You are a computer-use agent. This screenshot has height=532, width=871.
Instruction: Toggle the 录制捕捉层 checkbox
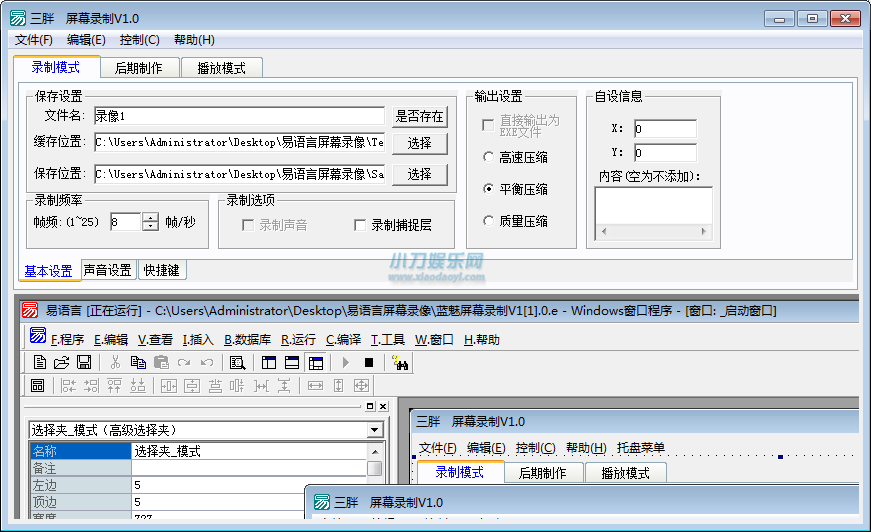[x=360, y=225]
